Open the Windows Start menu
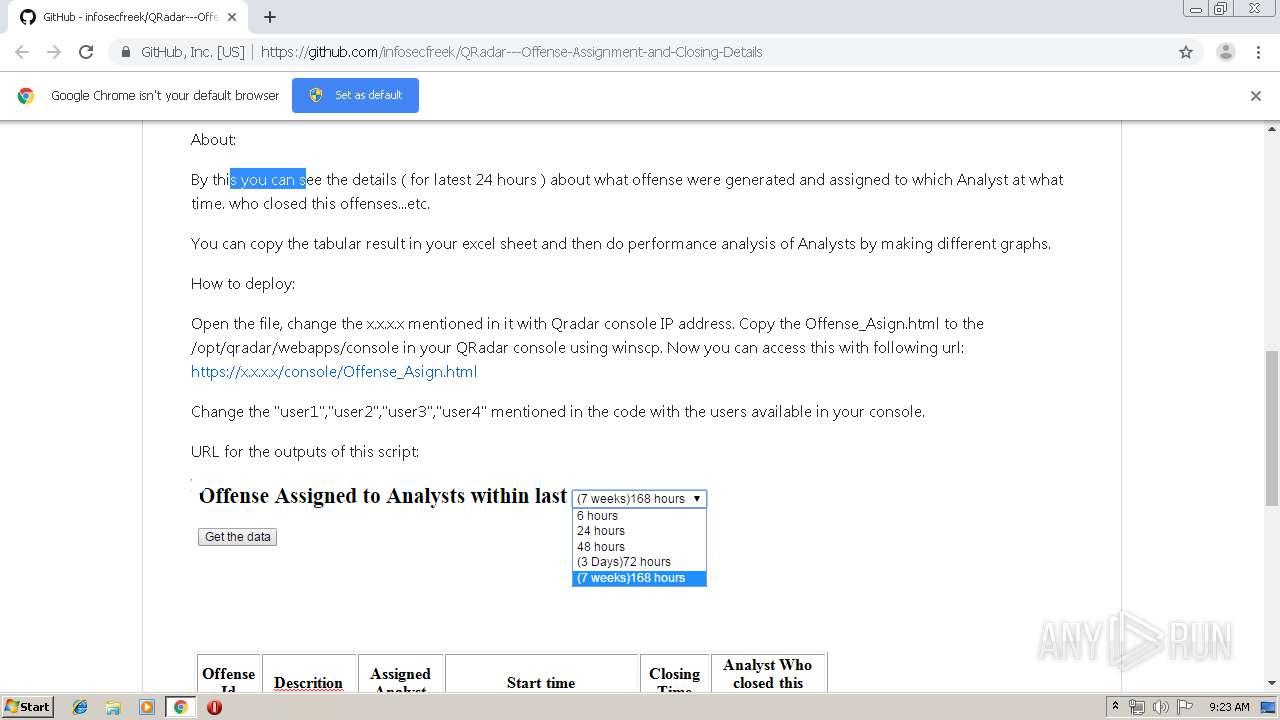The image size is (1280, 720). (x=28, y=707)
